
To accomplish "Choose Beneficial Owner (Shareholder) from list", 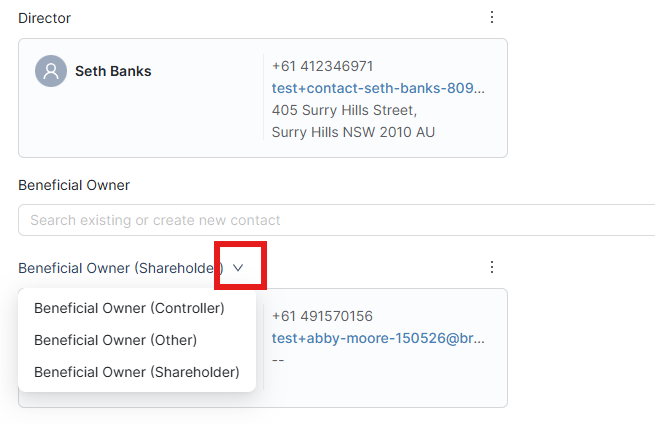I will coord(137,372).
